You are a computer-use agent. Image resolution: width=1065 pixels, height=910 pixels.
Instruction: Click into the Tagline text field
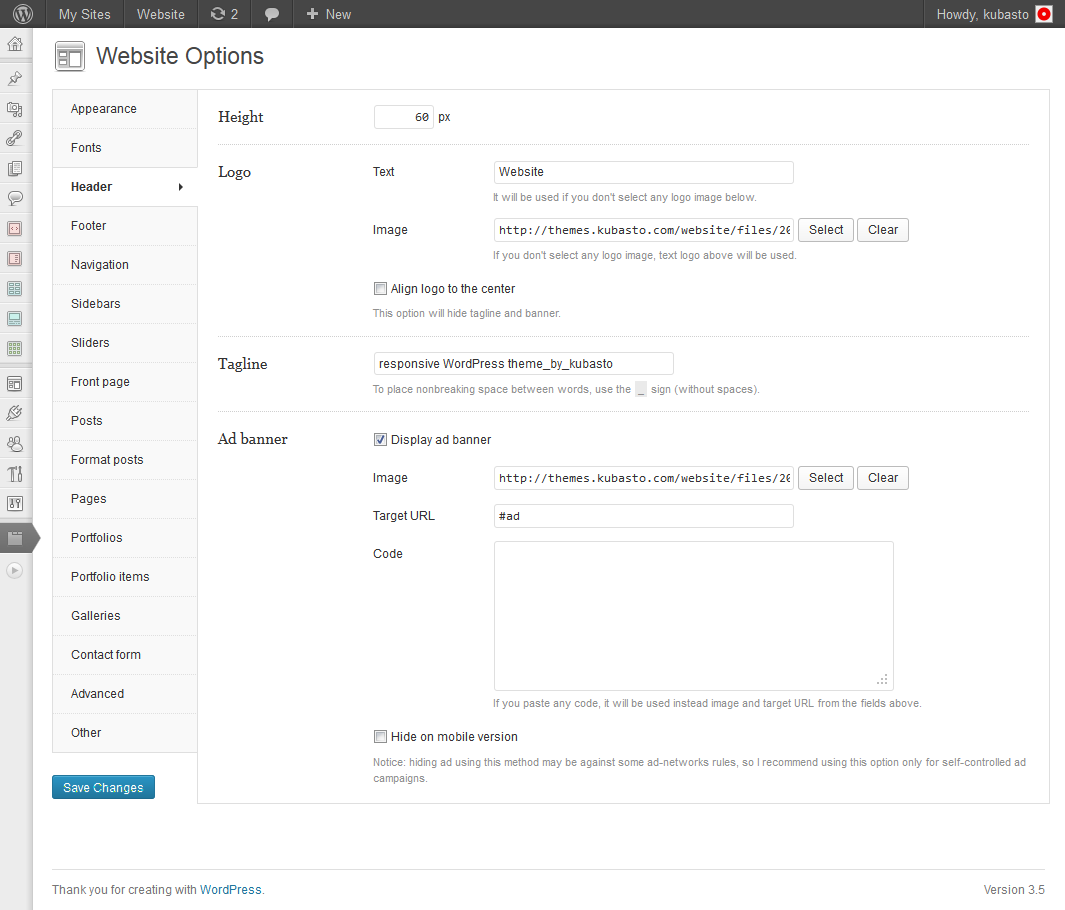(523, 364)
